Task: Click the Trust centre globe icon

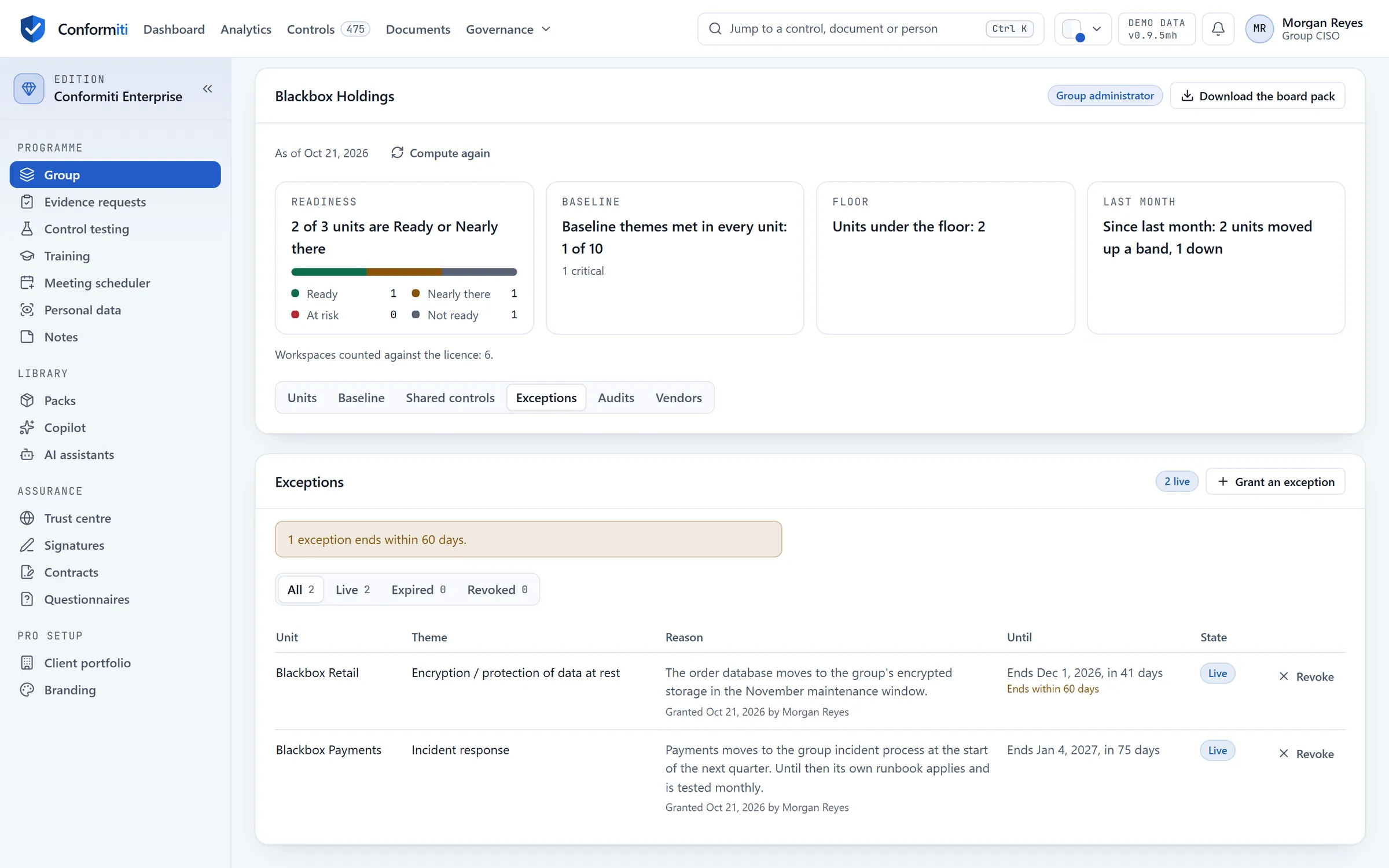Action: [x=27, y=518]
